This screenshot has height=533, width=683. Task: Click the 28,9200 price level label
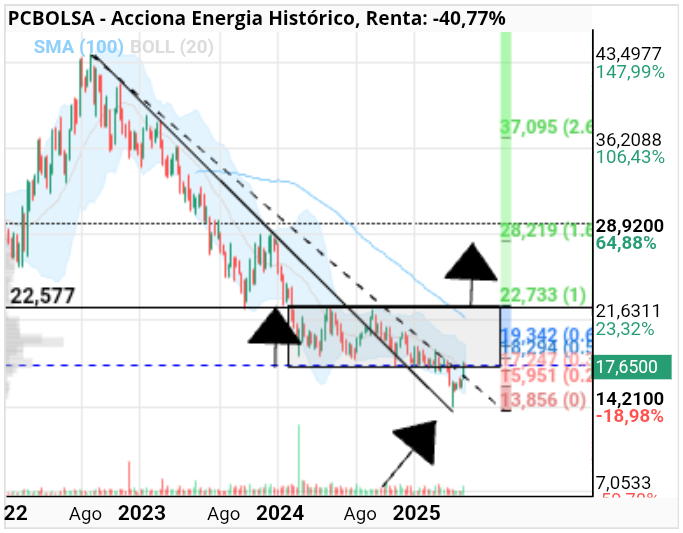point(630,226)
